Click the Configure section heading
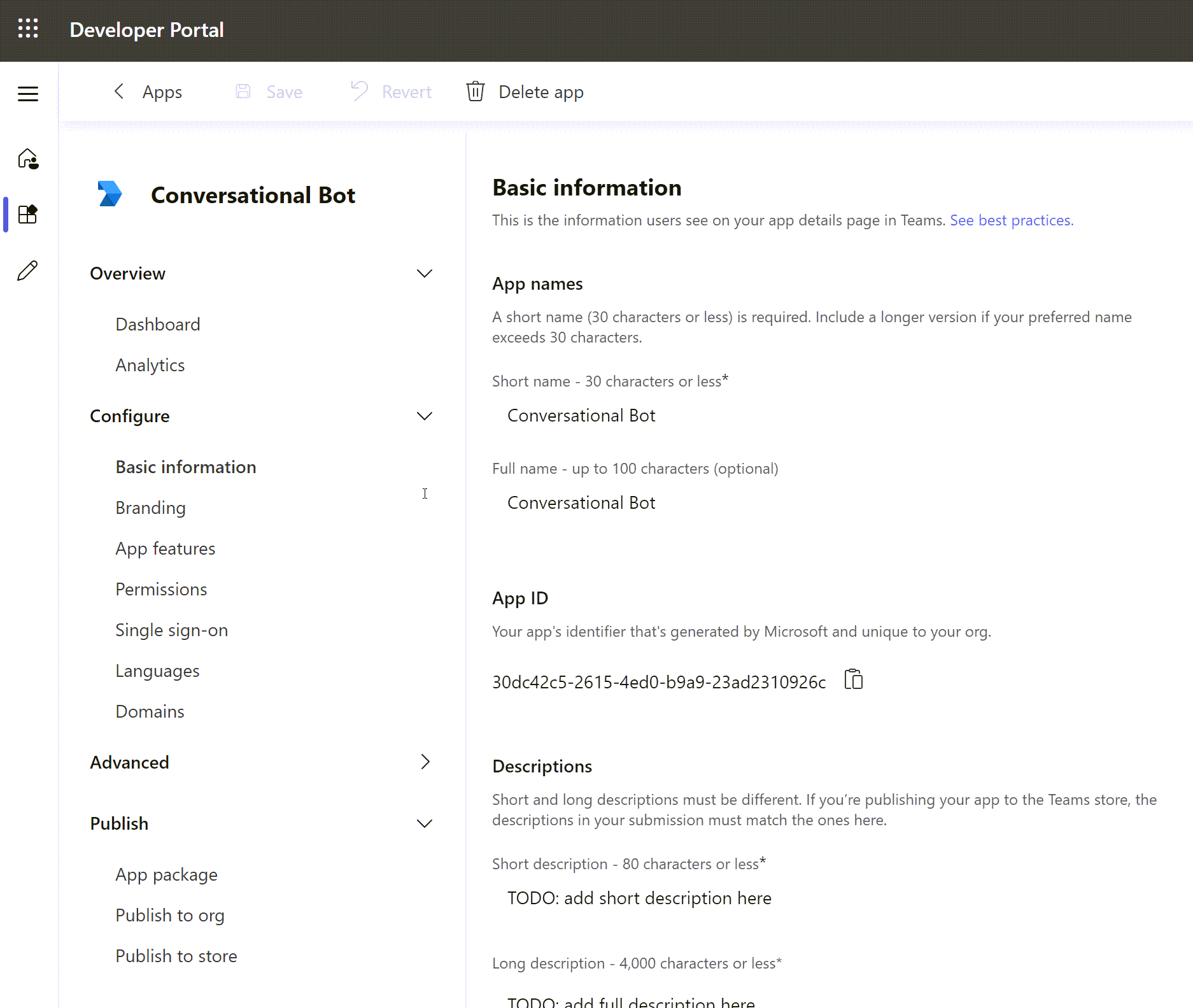1193x1008 pixels. pyautogui.click(x=130, y=416)
